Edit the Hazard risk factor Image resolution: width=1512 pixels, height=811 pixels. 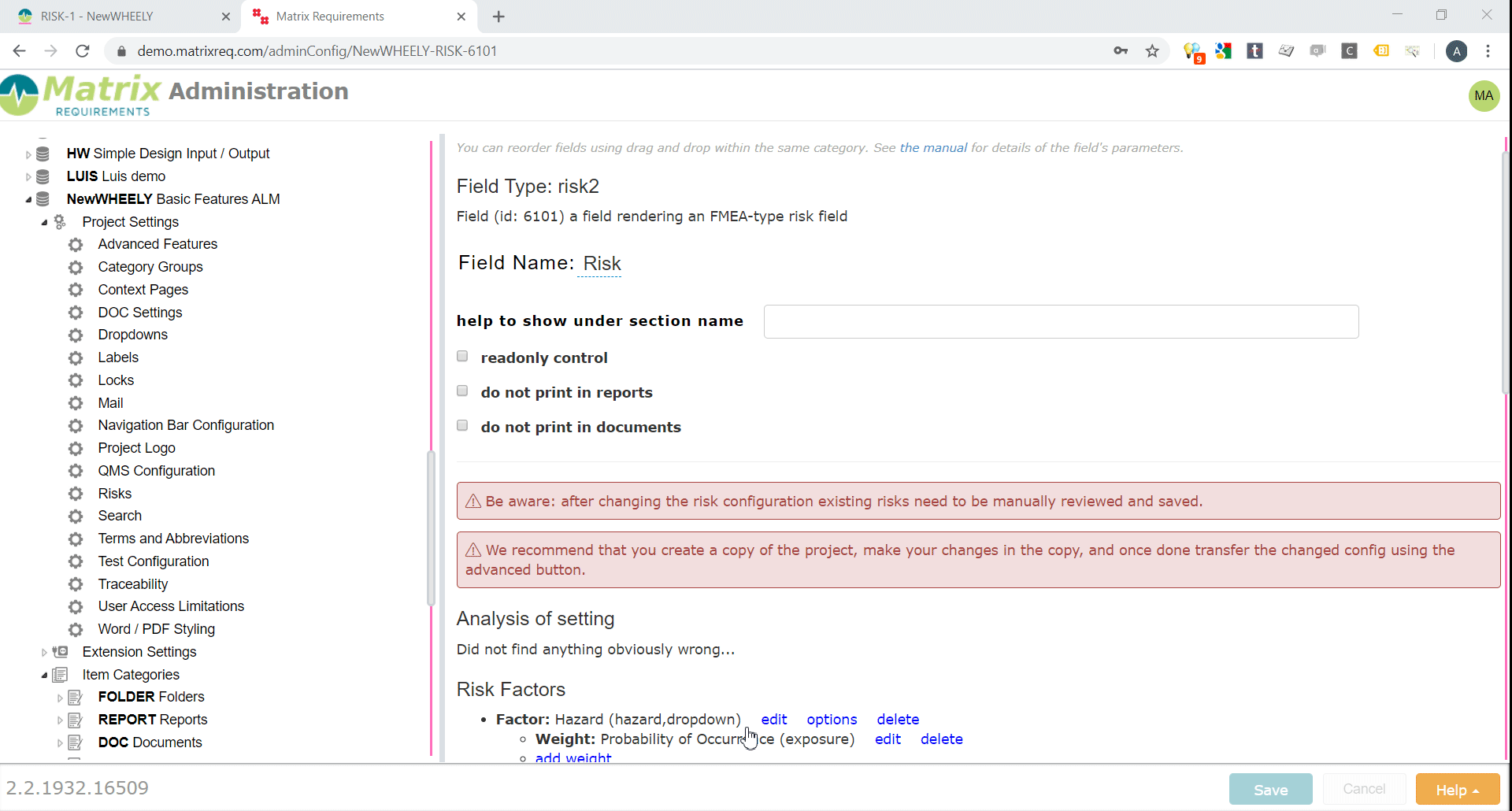[773, 720]
